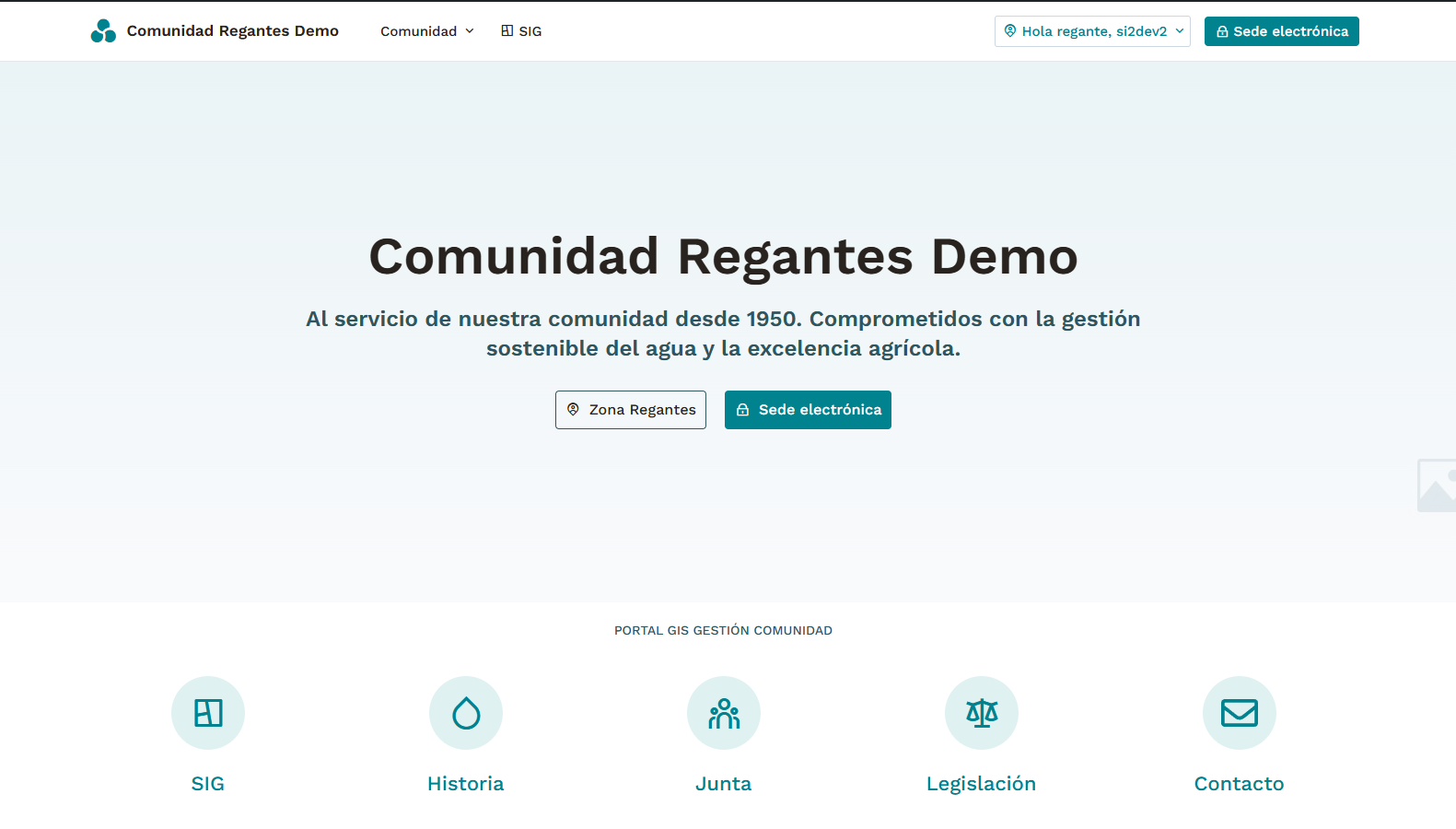Open the Hola regante, si2dev2 user dropdown
The height and width of the screenshot is (829, 1456).
coord(1092,31)
